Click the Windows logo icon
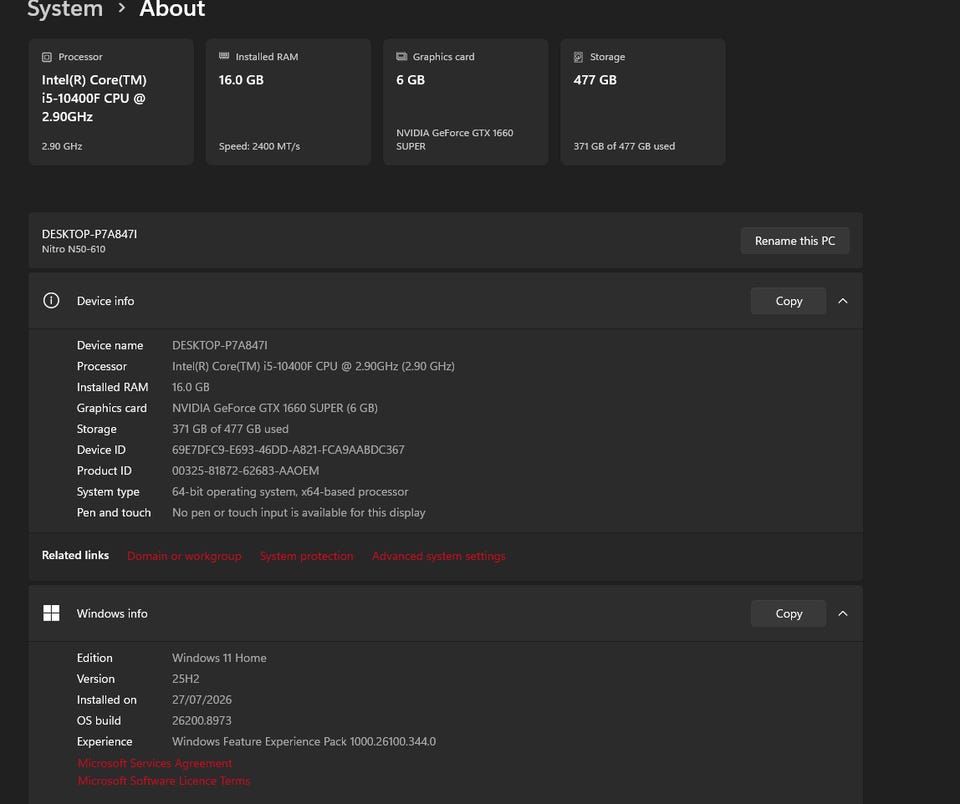Screen dimensions: 960x804 click(51, 613)
